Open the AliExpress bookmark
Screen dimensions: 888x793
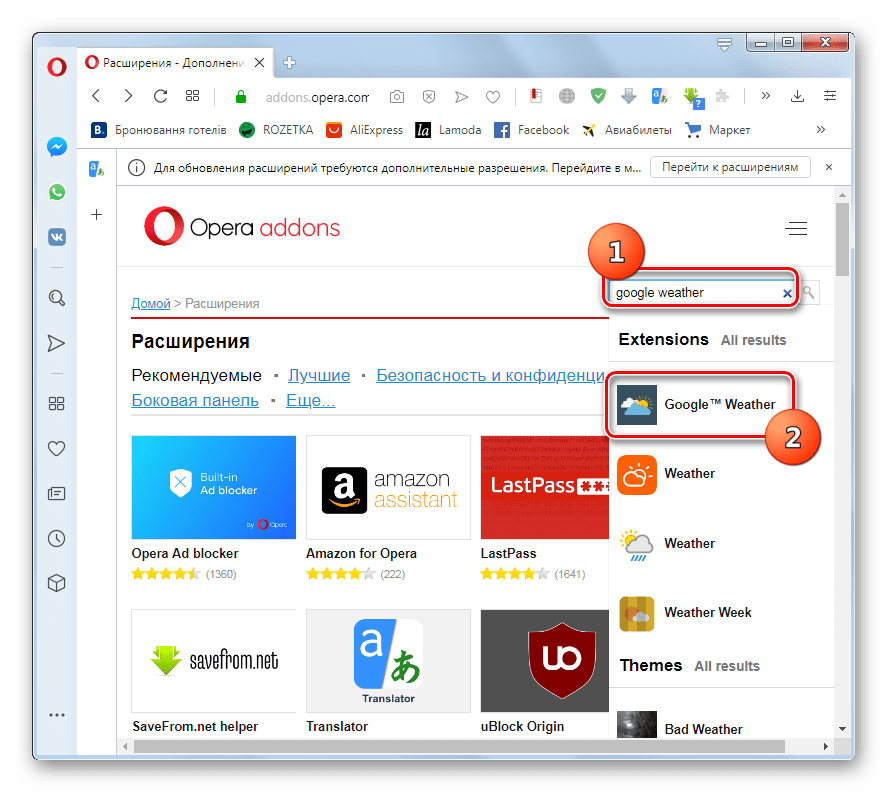(365, 130)
